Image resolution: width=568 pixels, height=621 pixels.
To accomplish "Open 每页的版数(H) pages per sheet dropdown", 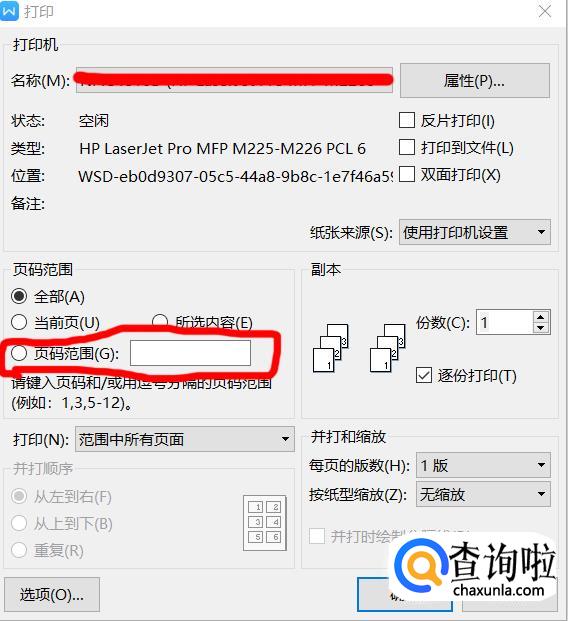I will (483, 465).
